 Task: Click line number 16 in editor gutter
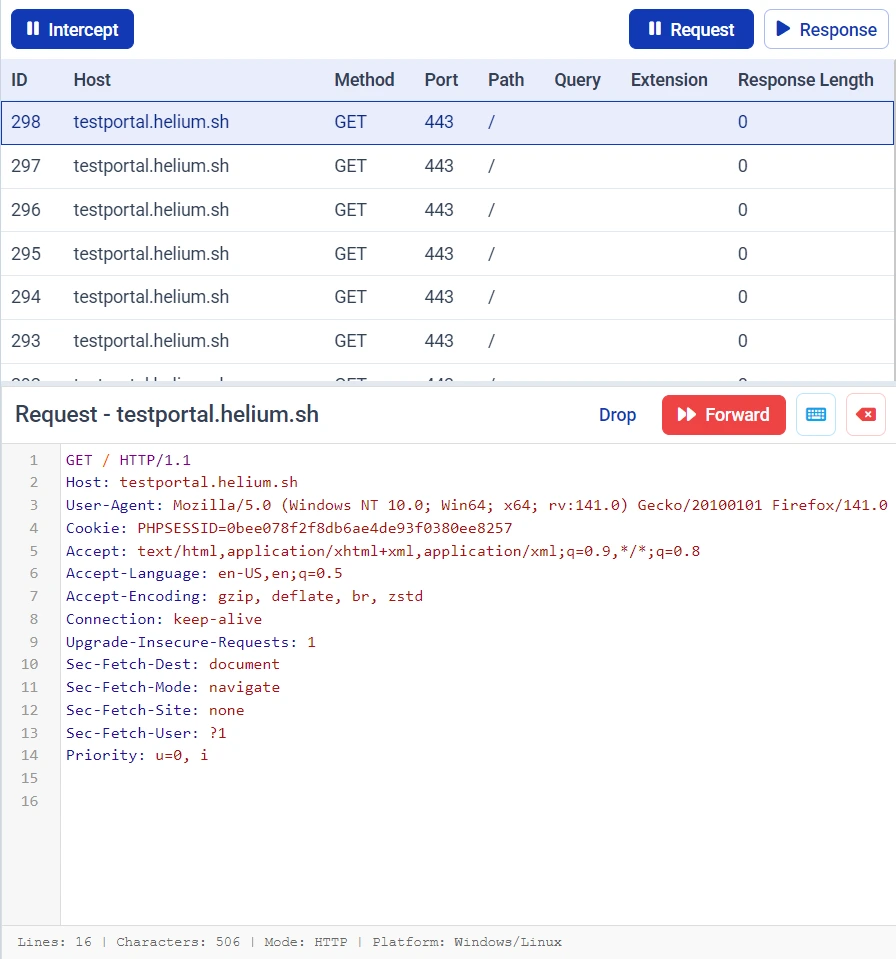click(x=29, y=801)
